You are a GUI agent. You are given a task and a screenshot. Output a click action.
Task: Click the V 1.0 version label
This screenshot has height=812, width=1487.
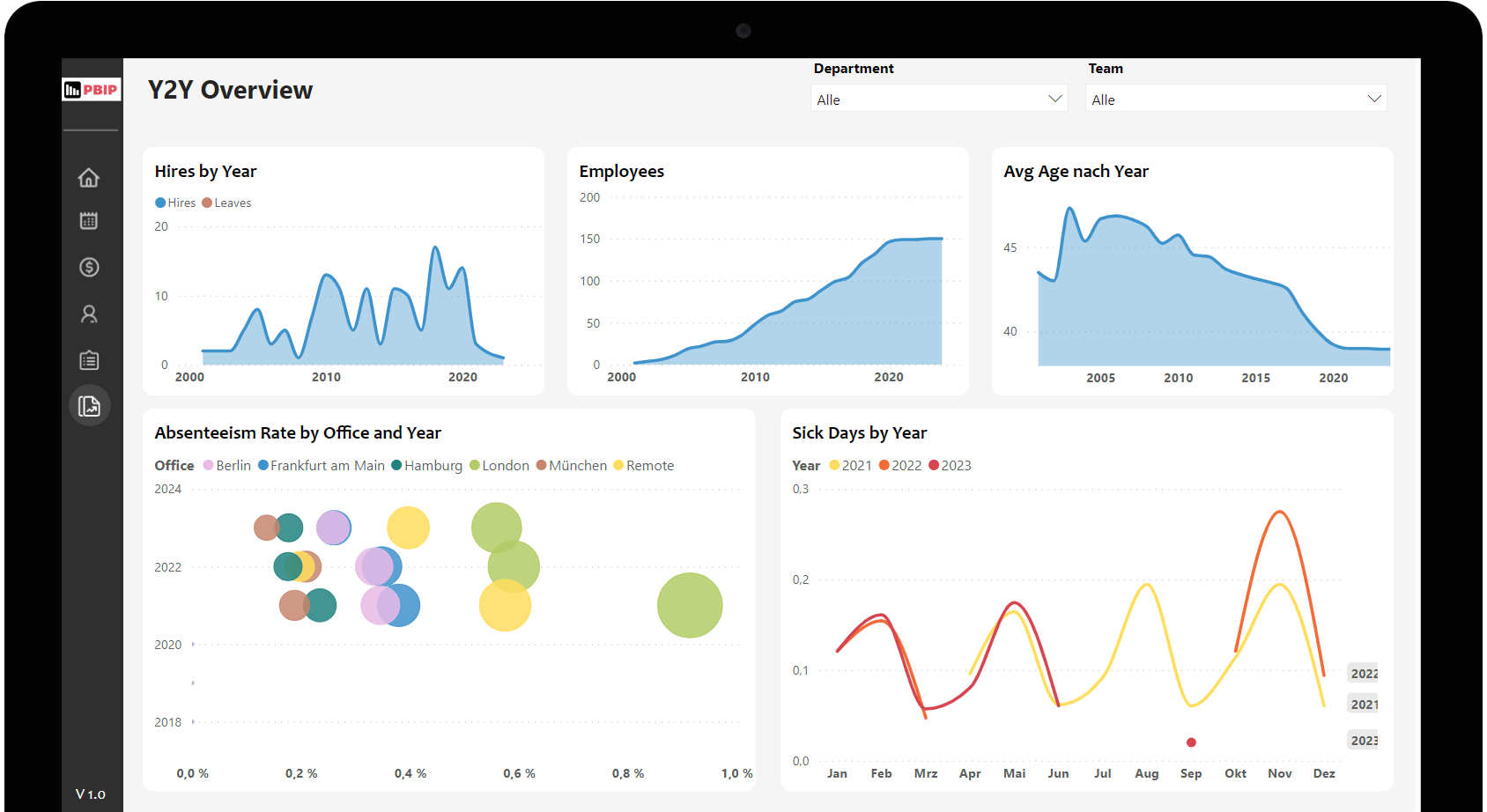[91, 794]
